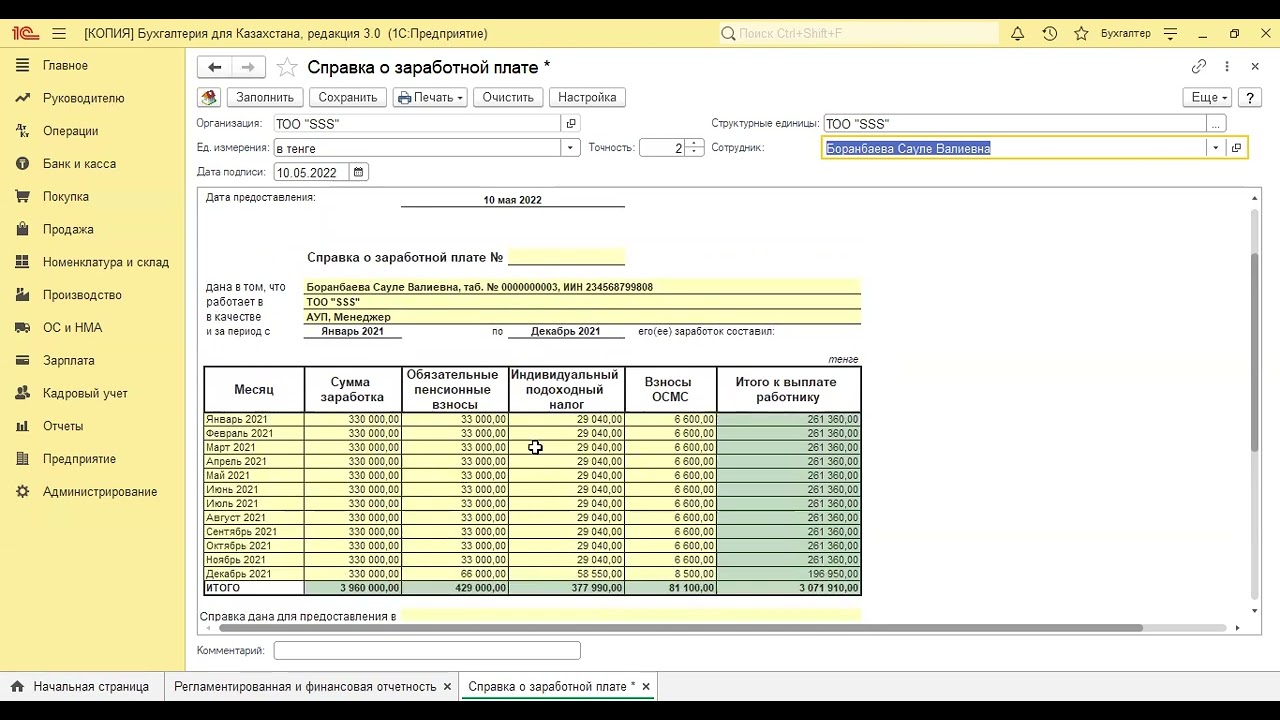The image size is (1280, 720).
Task: Open the Предприятие section
Action: click(79, 459)
